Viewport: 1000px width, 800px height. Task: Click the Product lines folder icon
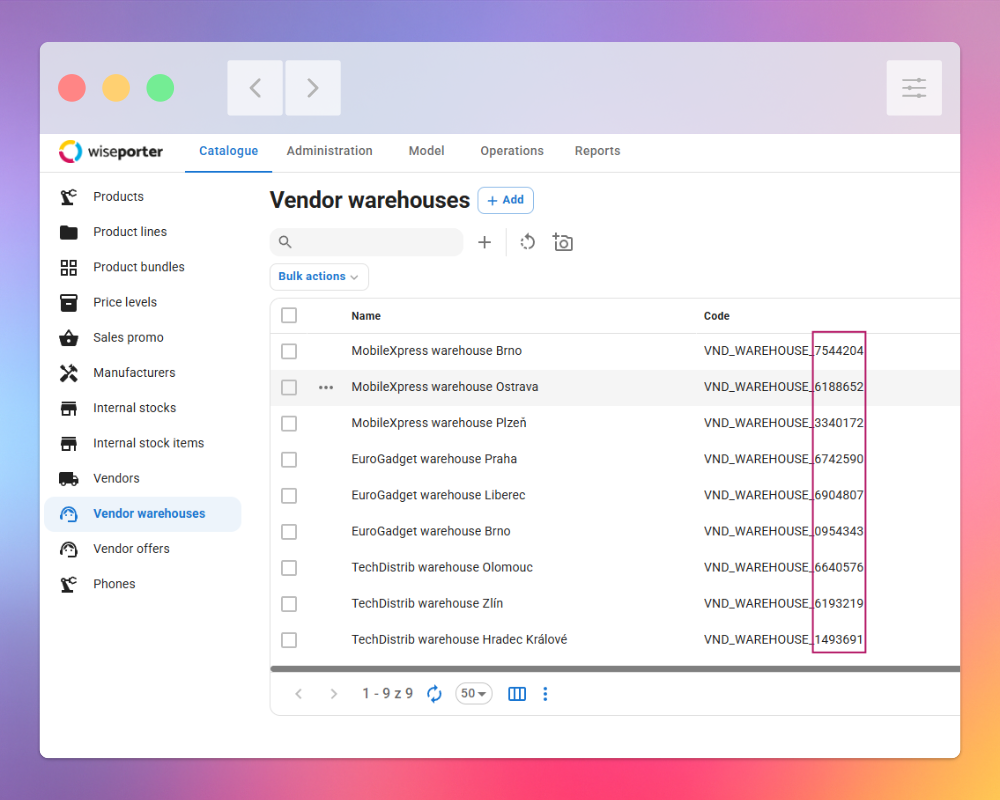click(69, 232)
